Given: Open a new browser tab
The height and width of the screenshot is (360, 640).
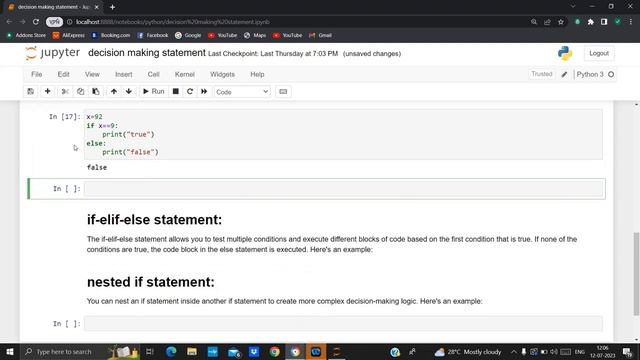Looking at the screenshot, I should (112, 7).
